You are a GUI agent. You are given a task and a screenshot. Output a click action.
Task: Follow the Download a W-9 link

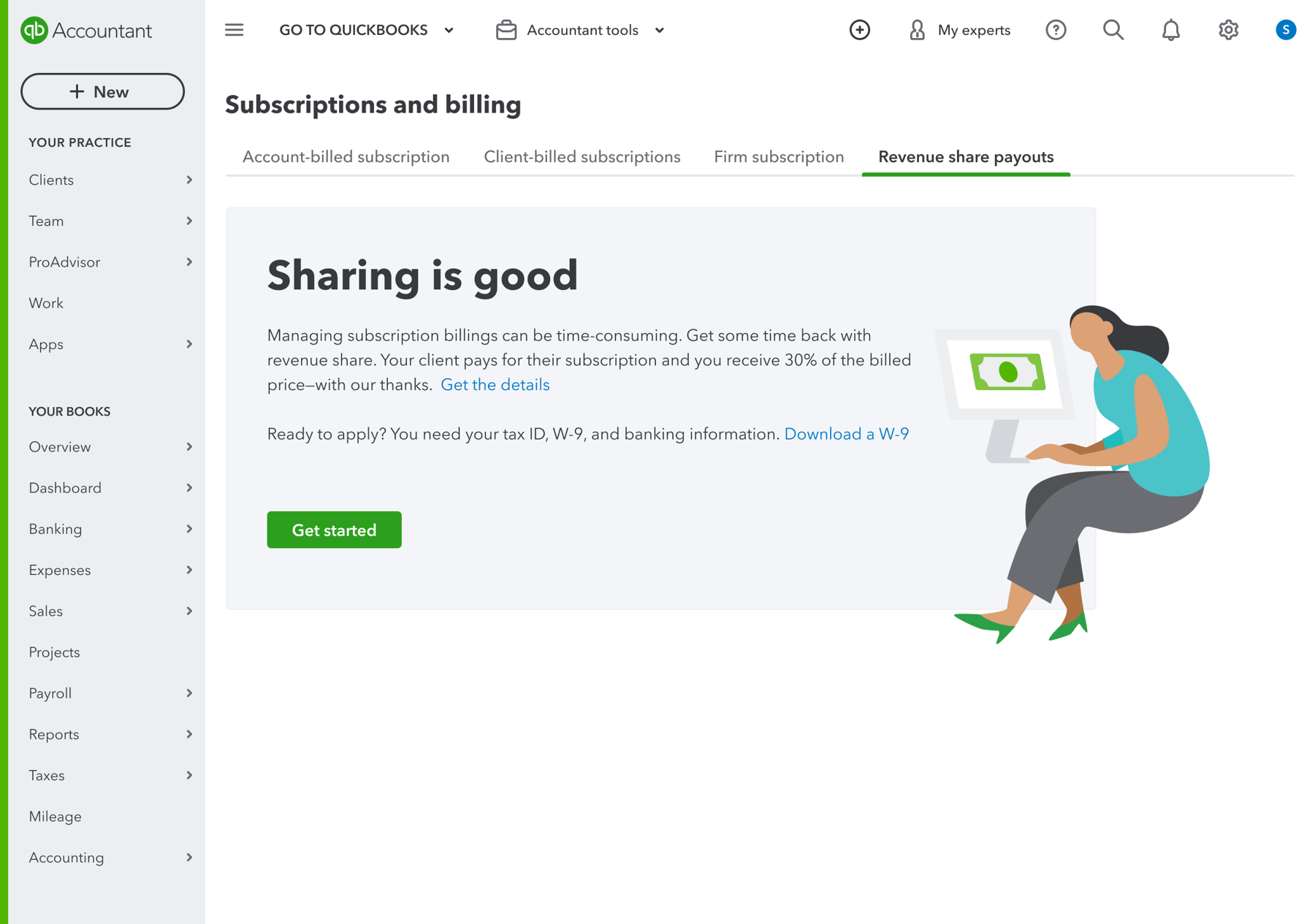[x=846, y=433]
